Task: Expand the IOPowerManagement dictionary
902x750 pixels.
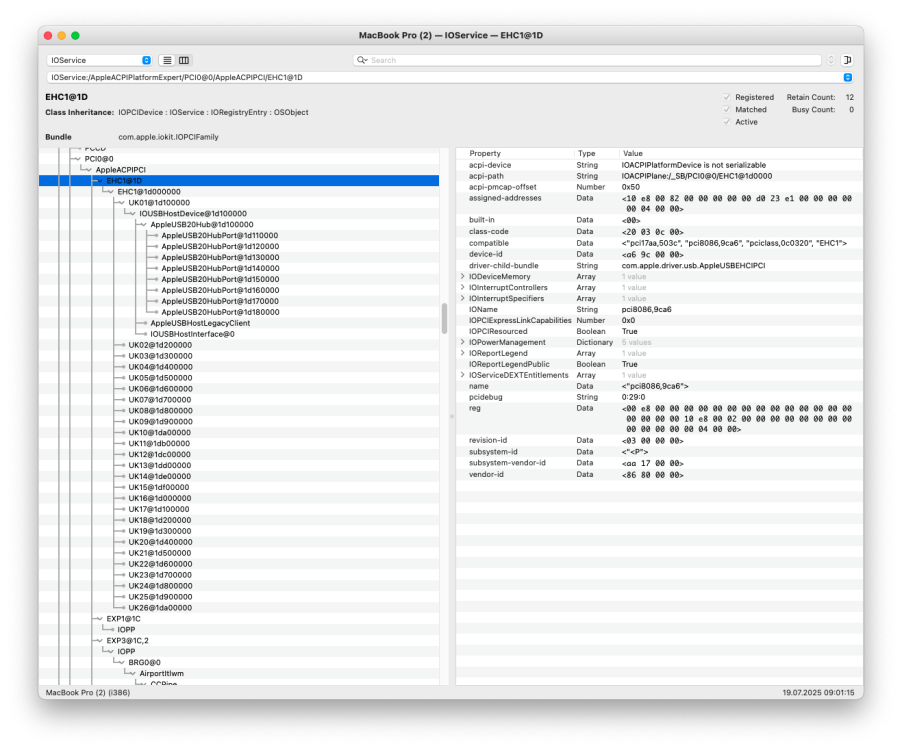Action: [463, 342]
